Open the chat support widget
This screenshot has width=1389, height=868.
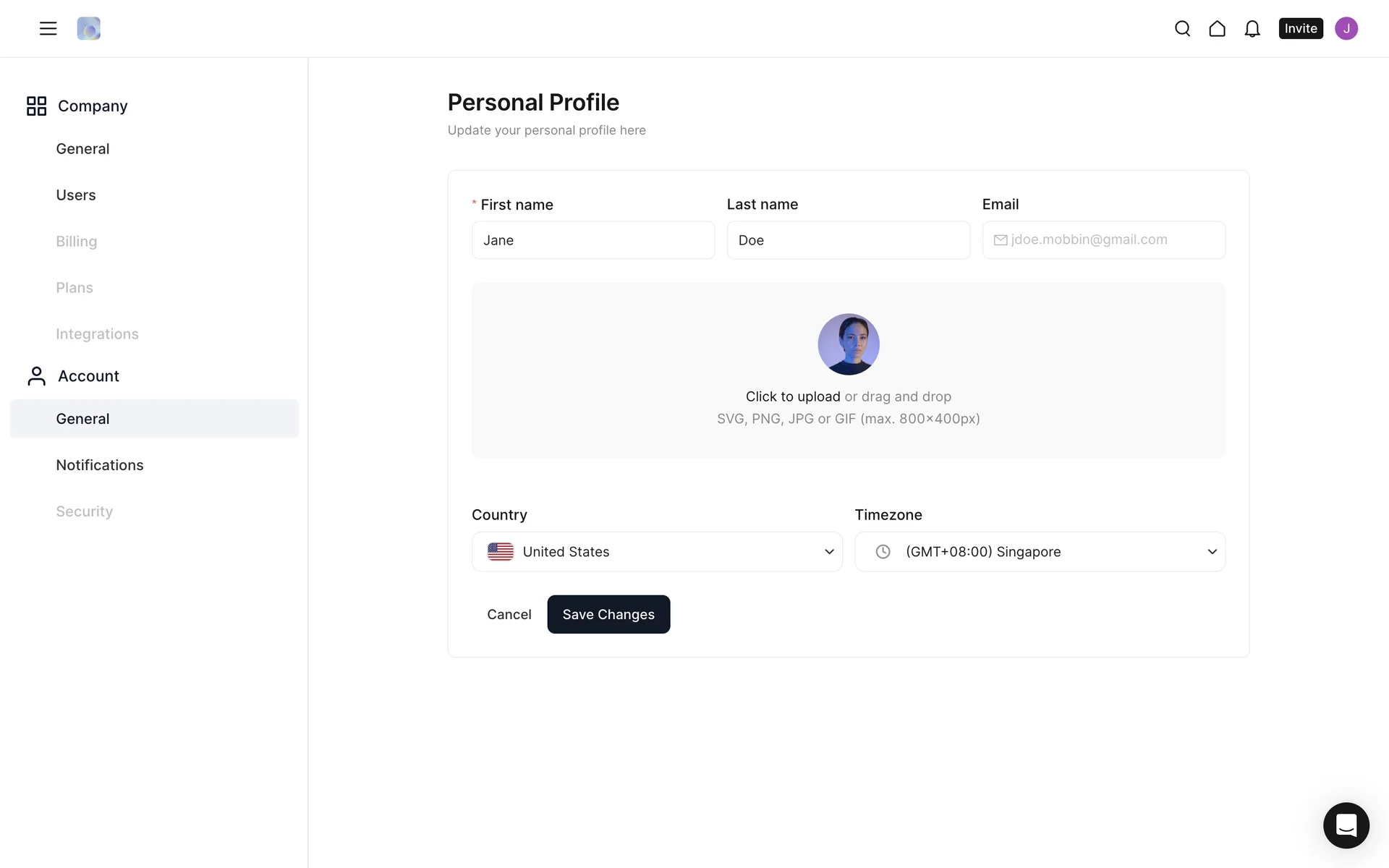[1346, 825]
